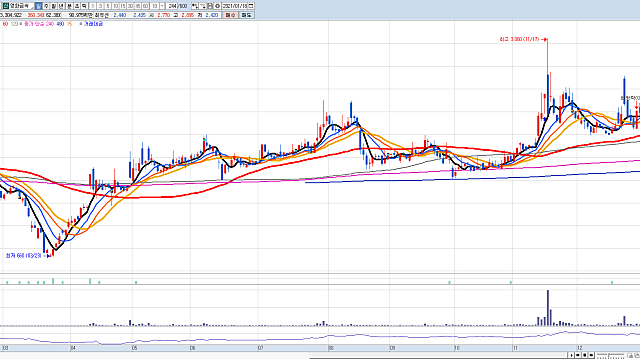Switch to the second (초) chart period

pos(77,6)
